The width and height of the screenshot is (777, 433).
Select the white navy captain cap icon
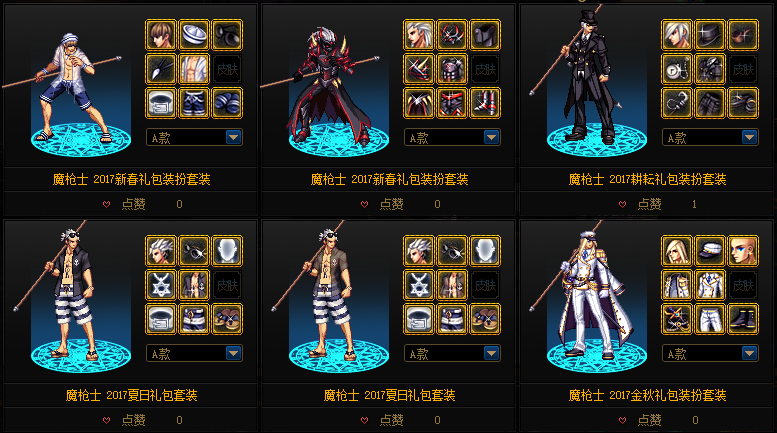click(710, 251)
